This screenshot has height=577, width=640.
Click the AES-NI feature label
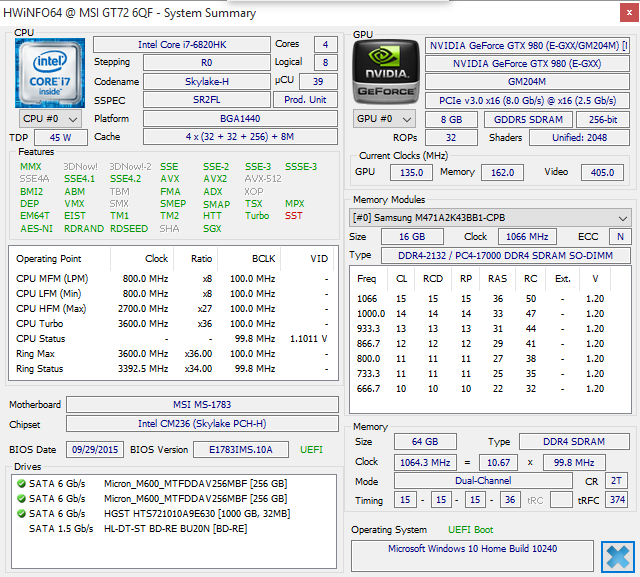click(36, 229)
